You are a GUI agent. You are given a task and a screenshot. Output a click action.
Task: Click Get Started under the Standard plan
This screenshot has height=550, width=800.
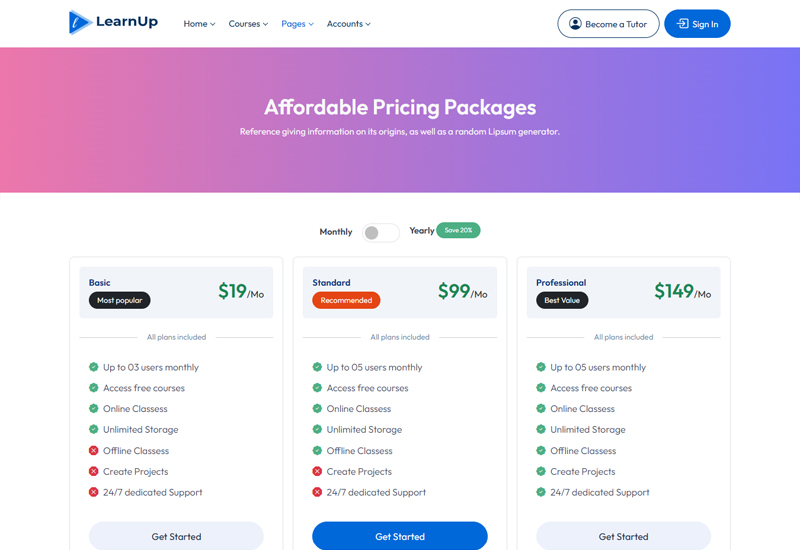[400, 537]
